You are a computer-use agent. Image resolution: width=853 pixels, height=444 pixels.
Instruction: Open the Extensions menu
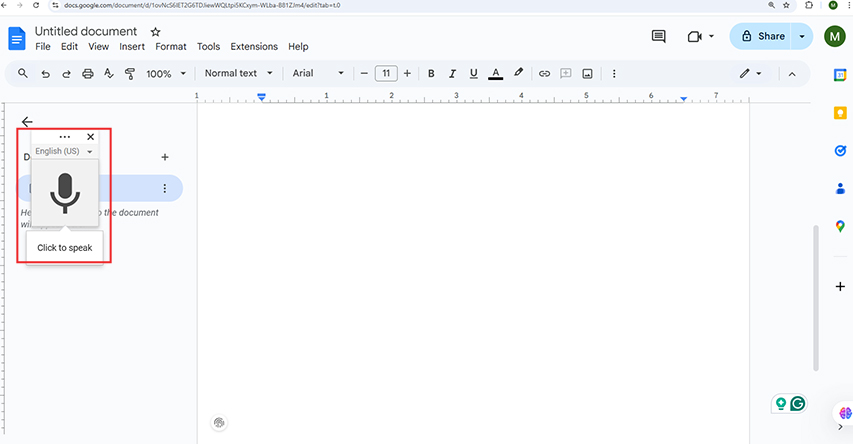(254, 47)
